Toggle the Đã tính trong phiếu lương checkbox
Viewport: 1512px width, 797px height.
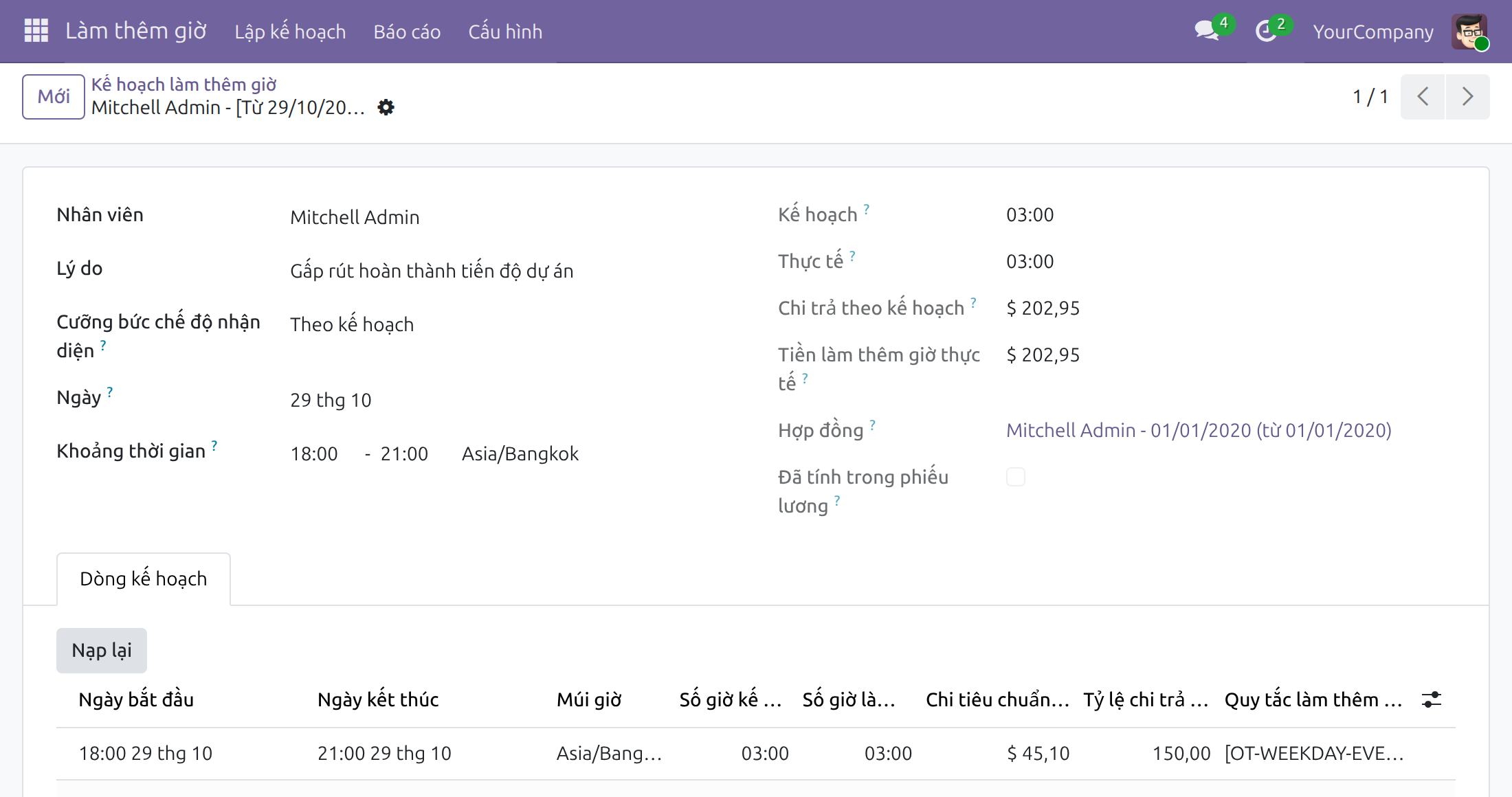(x=1015, y=477)
